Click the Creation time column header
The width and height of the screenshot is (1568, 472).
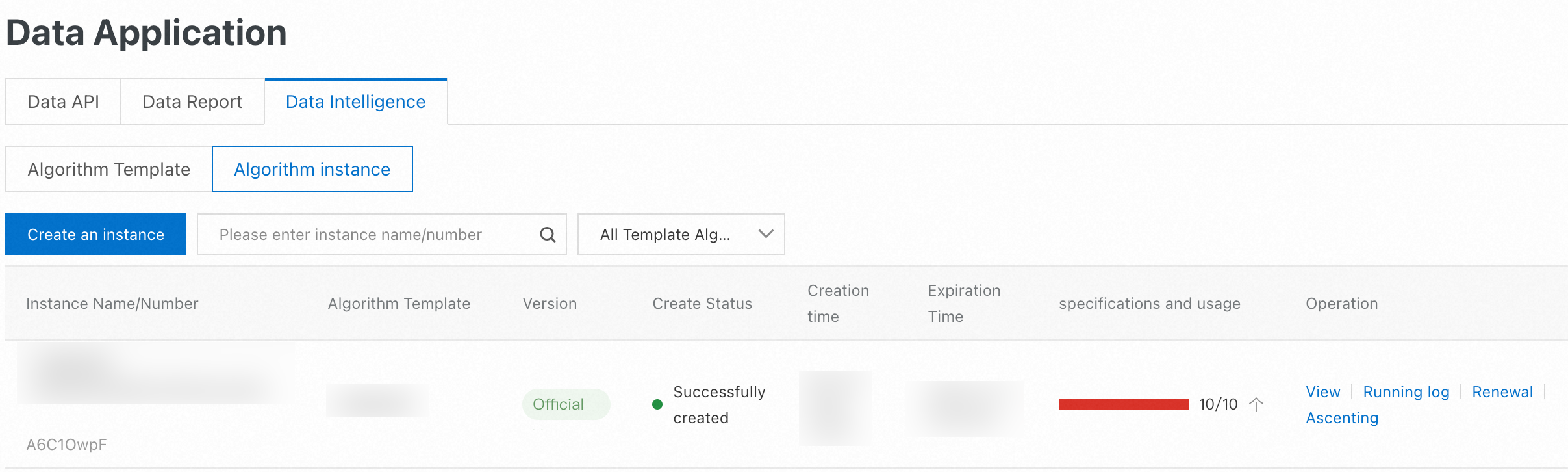pyautogui.click(x=838, y=304)
